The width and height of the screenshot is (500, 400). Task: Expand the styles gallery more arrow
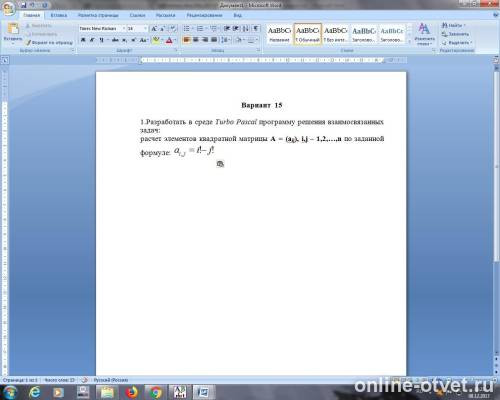pos(409,42)
